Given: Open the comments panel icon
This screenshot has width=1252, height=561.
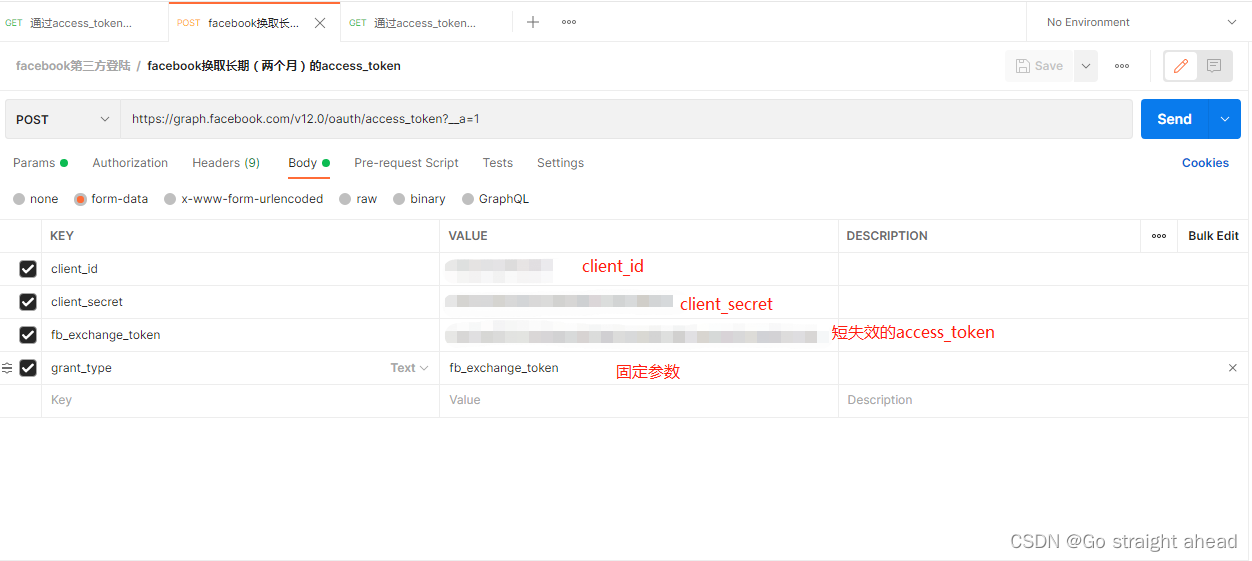Looking at the screenshot, I should coord(1214,66).
